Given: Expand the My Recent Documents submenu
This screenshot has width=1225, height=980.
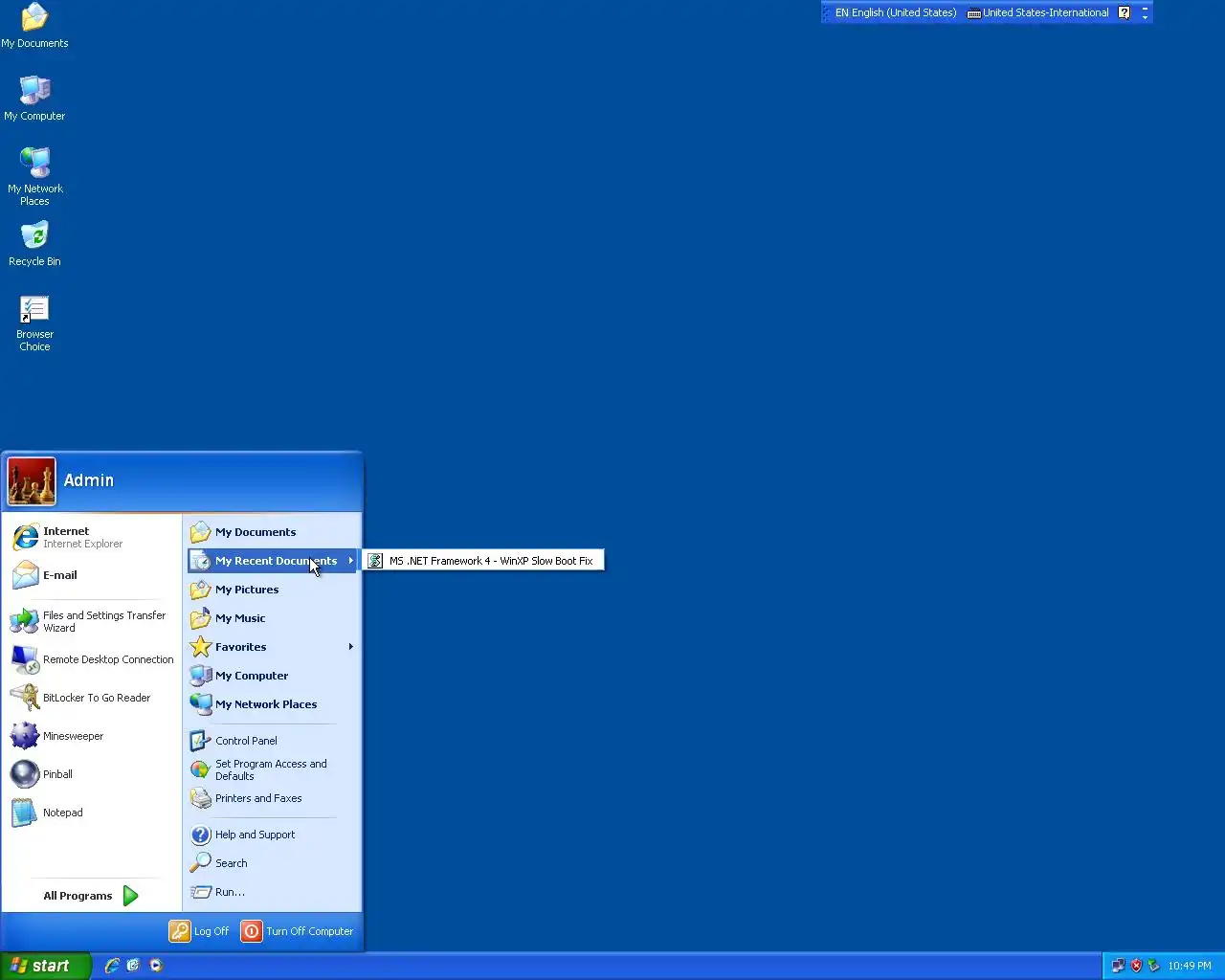Looking at the screenshot, I should click(273, 561).
